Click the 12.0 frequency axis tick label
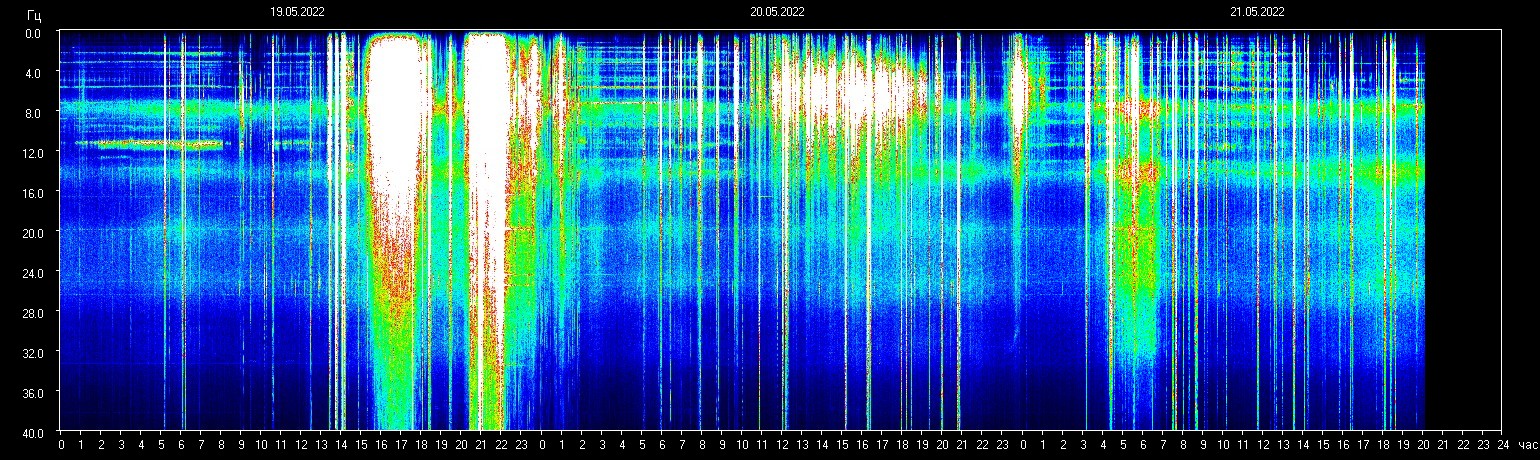This screenshot has width=1540, height=460. (31, 153)
